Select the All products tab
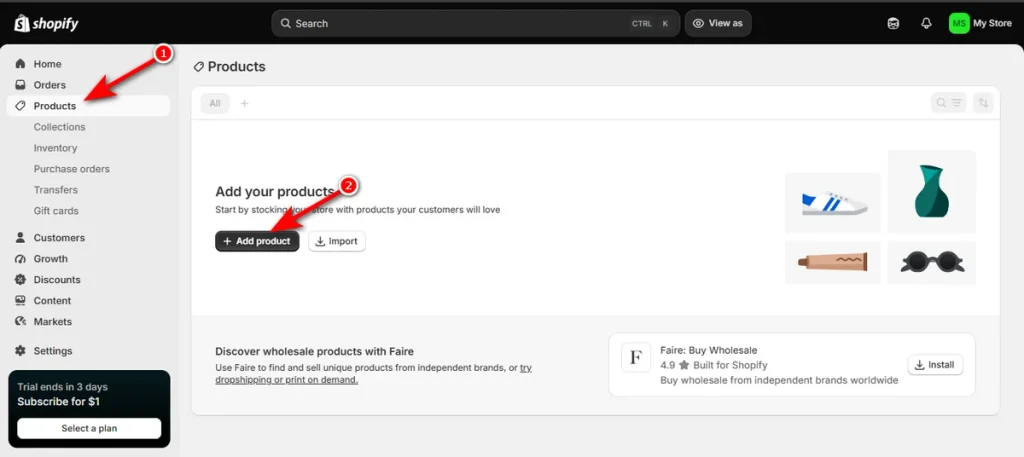The height and width of the screenshot is (457, 1024). coord(215,103)
